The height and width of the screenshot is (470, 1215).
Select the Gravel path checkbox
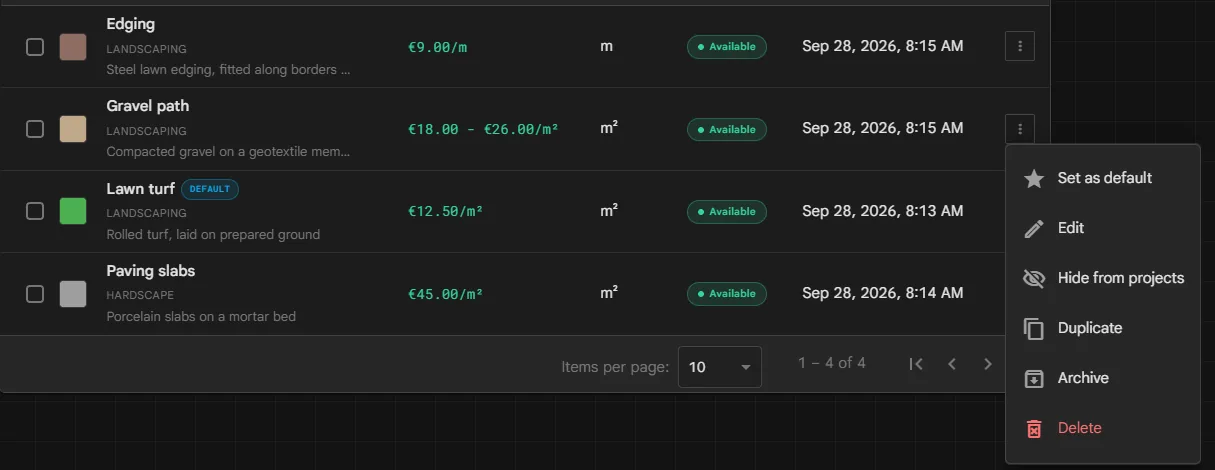pos(35,129)
